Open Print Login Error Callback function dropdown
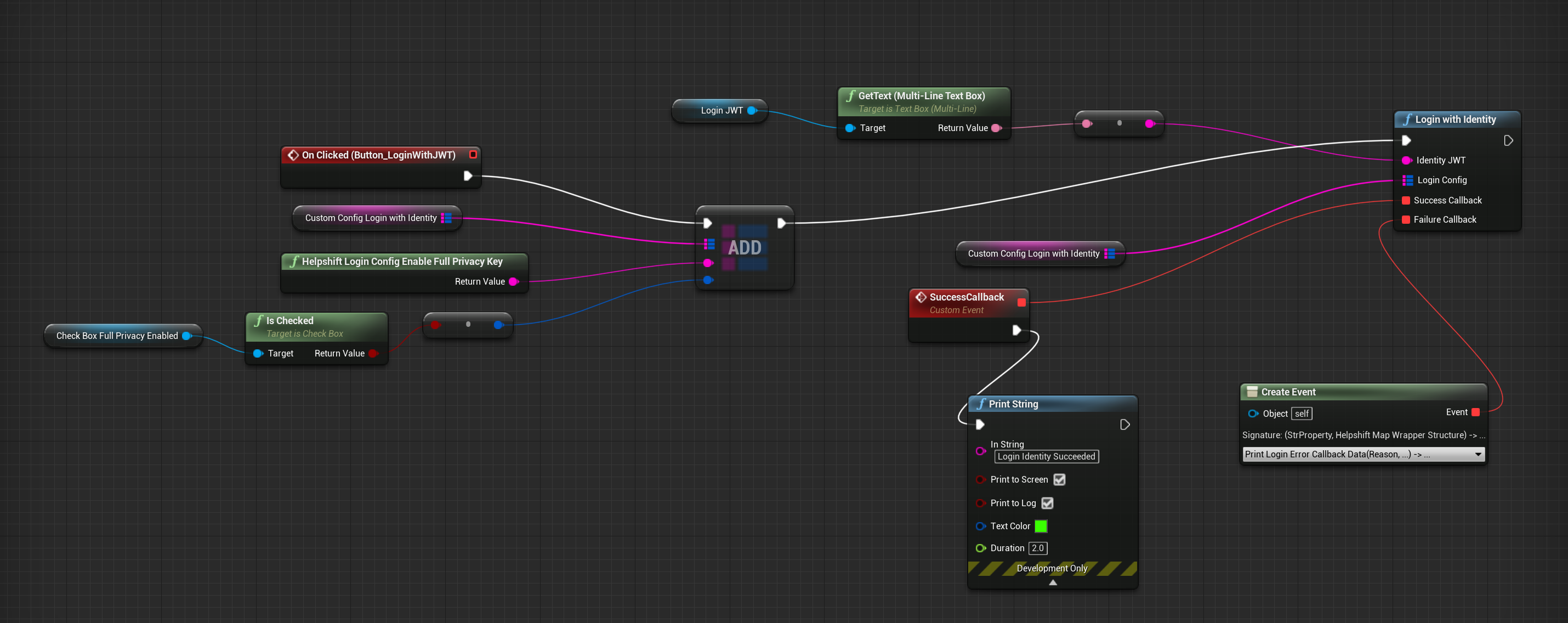 click(x=1363, y=454)
